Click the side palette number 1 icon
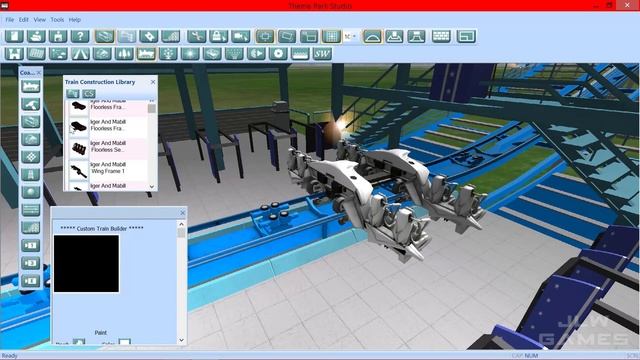640x360 pixels. pos(31,245)
